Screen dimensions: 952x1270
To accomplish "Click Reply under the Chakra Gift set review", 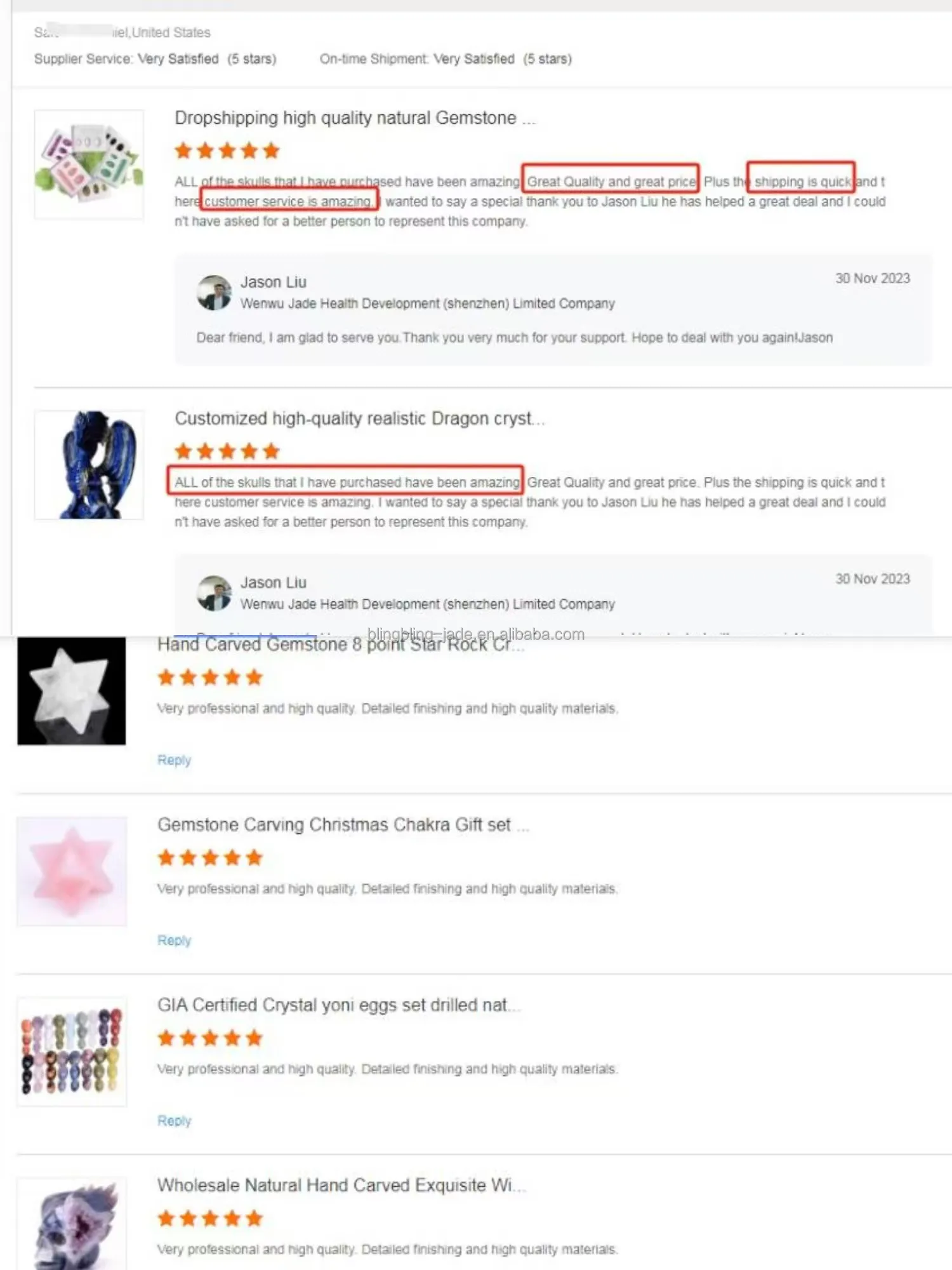I will [x=174, y=940].
